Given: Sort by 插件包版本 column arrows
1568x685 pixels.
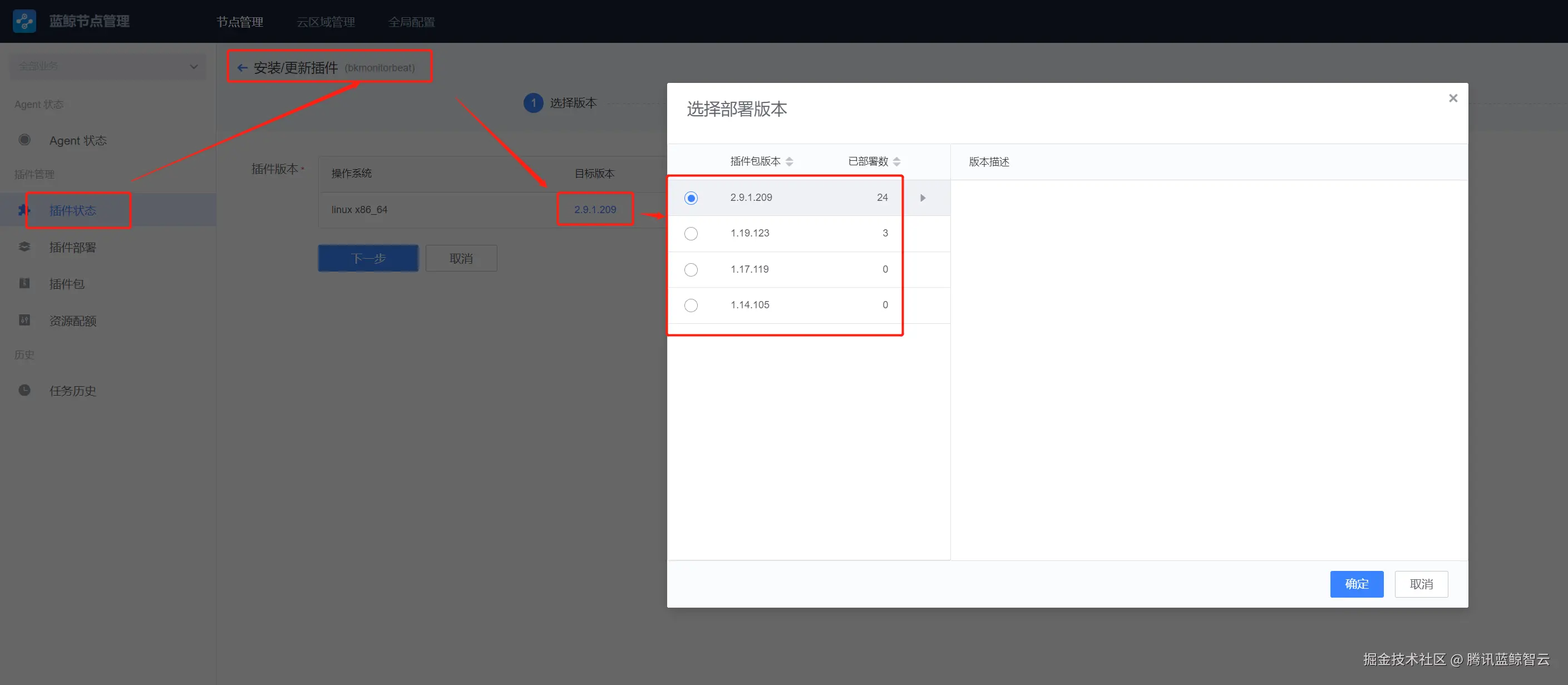Looking at the screenshot, I should (790, 161).
